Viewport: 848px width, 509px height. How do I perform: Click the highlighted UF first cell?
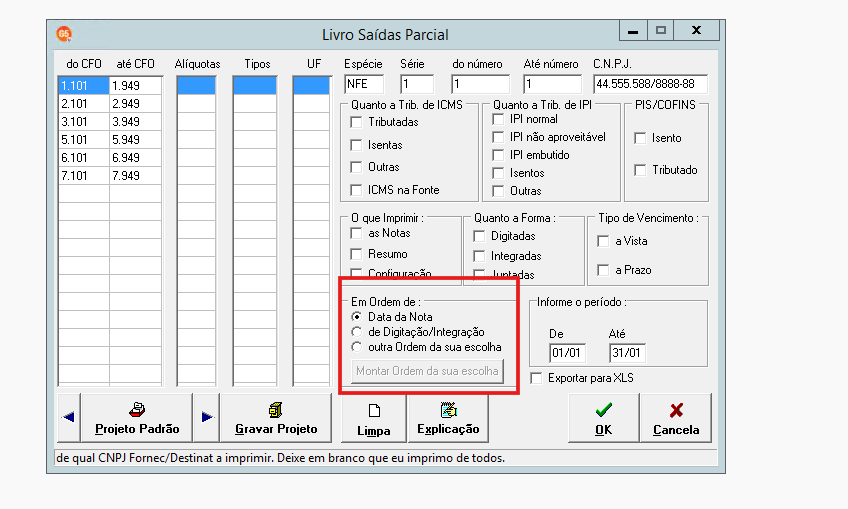point(312,85)
